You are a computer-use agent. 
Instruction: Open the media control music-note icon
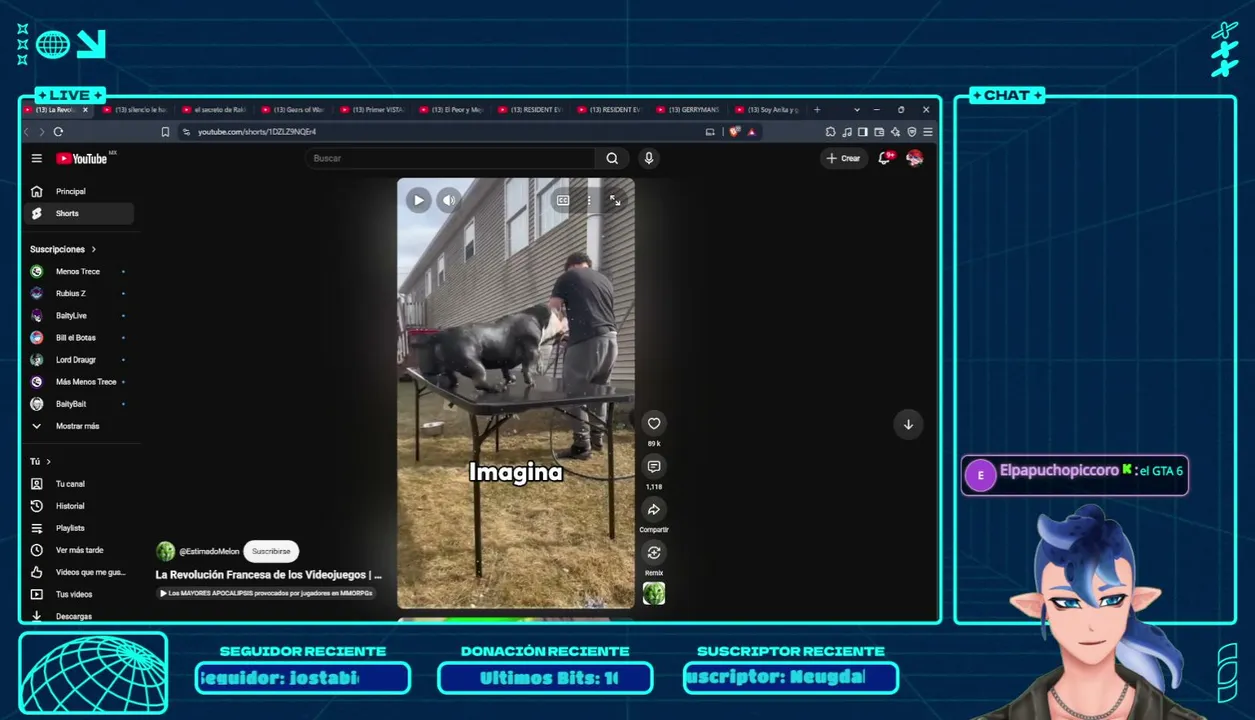(847, 132)
